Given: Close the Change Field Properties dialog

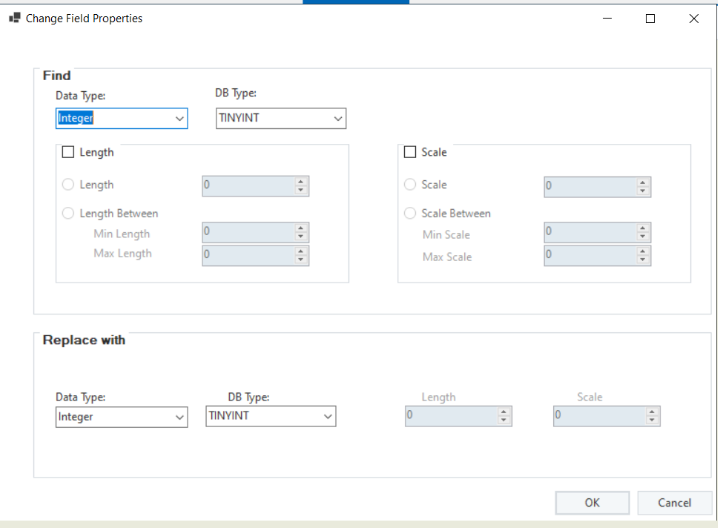Looking at the screenshot, I should point(694,18).
